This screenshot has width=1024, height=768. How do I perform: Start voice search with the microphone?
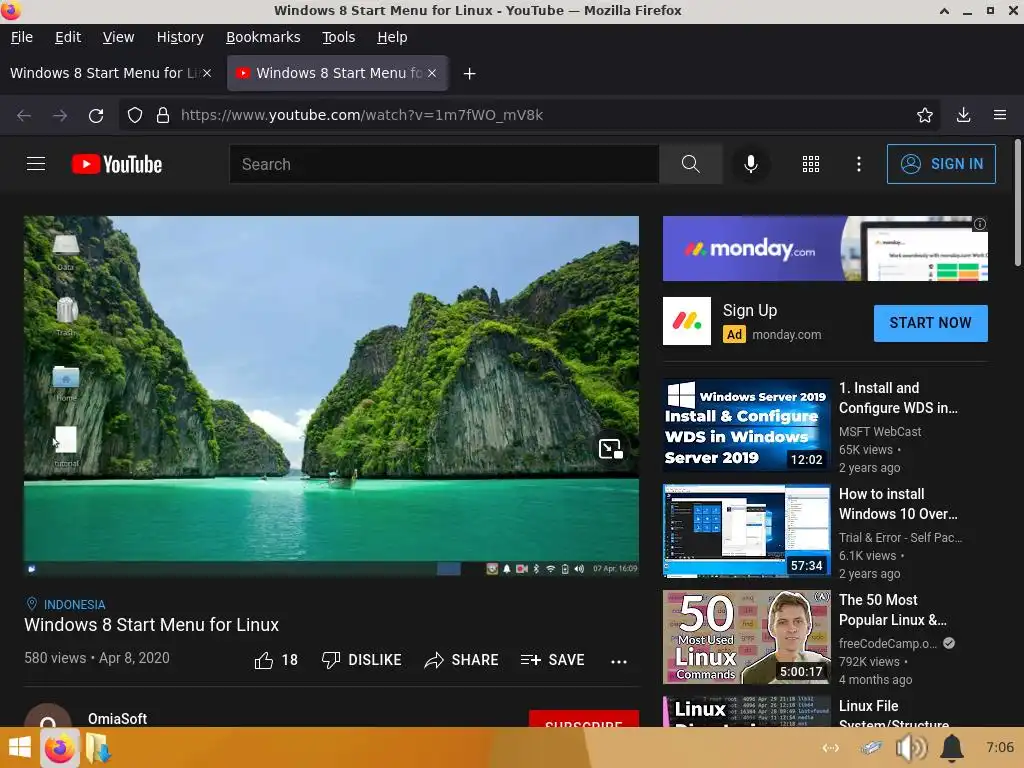point(751,164)
